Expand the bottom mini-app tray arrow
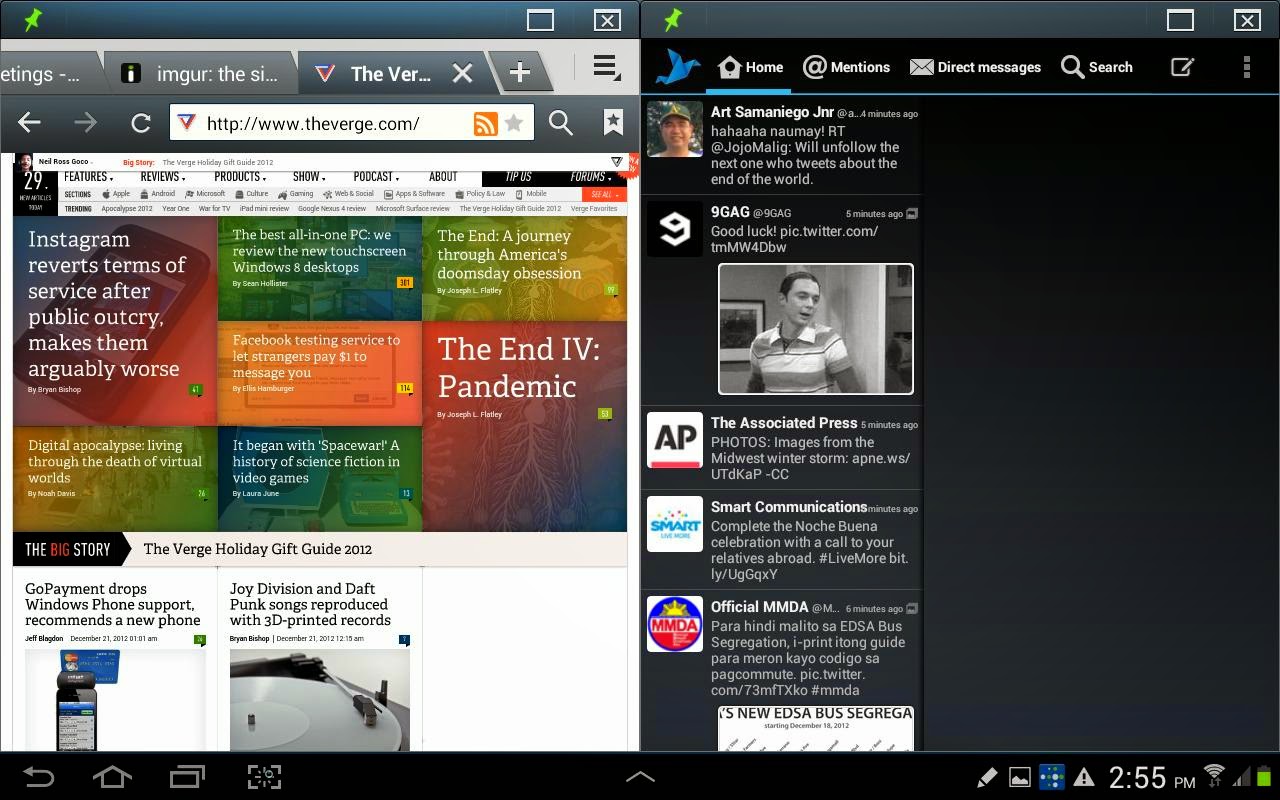Screen dimensions: 1280x800 click(x=640, y=776)
